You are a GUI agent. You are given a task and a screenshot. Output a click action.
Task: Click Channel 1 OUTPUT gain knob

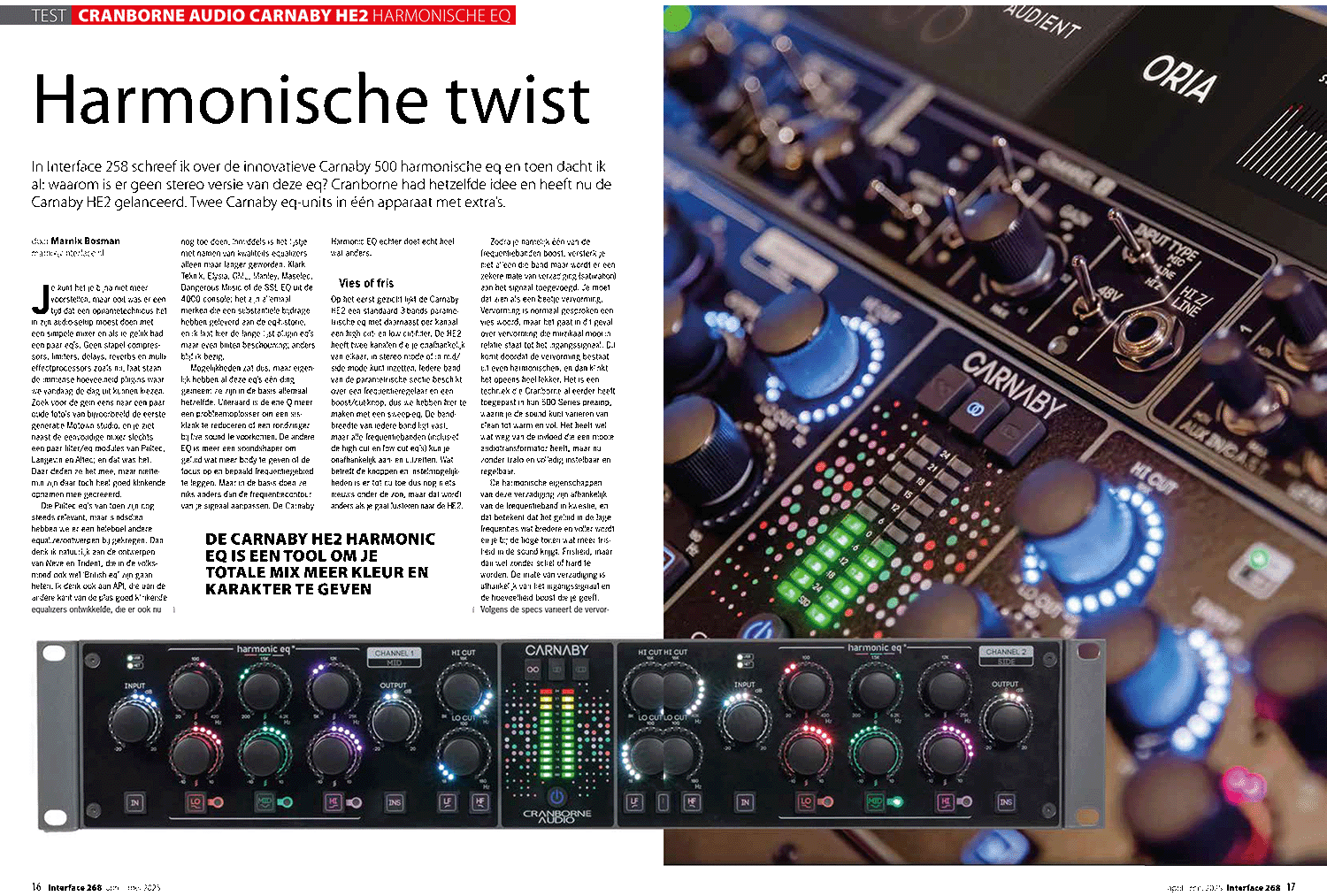coord(393,716)
